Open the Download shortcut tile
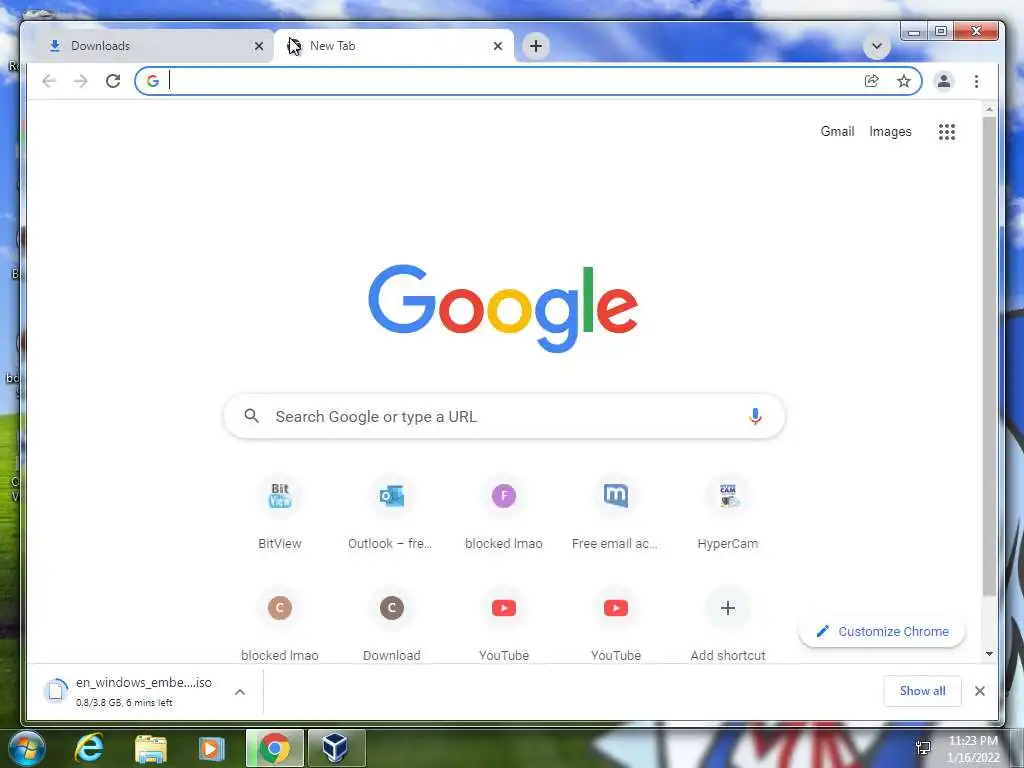 point(391,624)
